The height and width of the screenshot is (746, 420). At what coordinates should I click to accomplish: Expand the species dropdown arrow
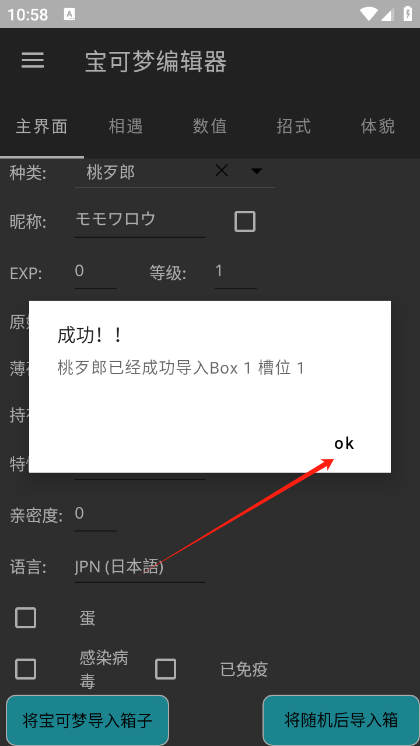256,171
